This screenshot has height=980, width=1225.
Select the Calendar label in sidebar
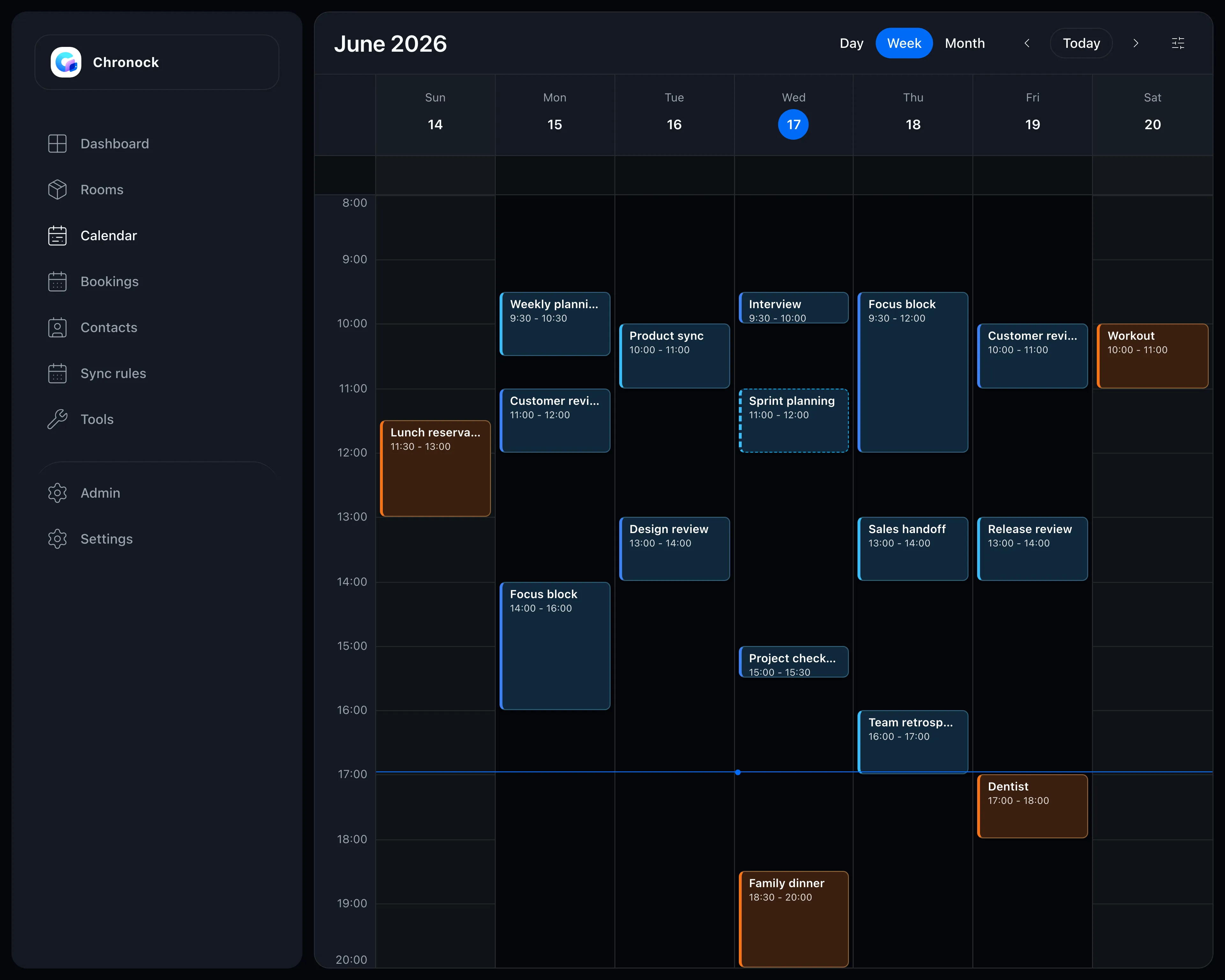point(108,236)
